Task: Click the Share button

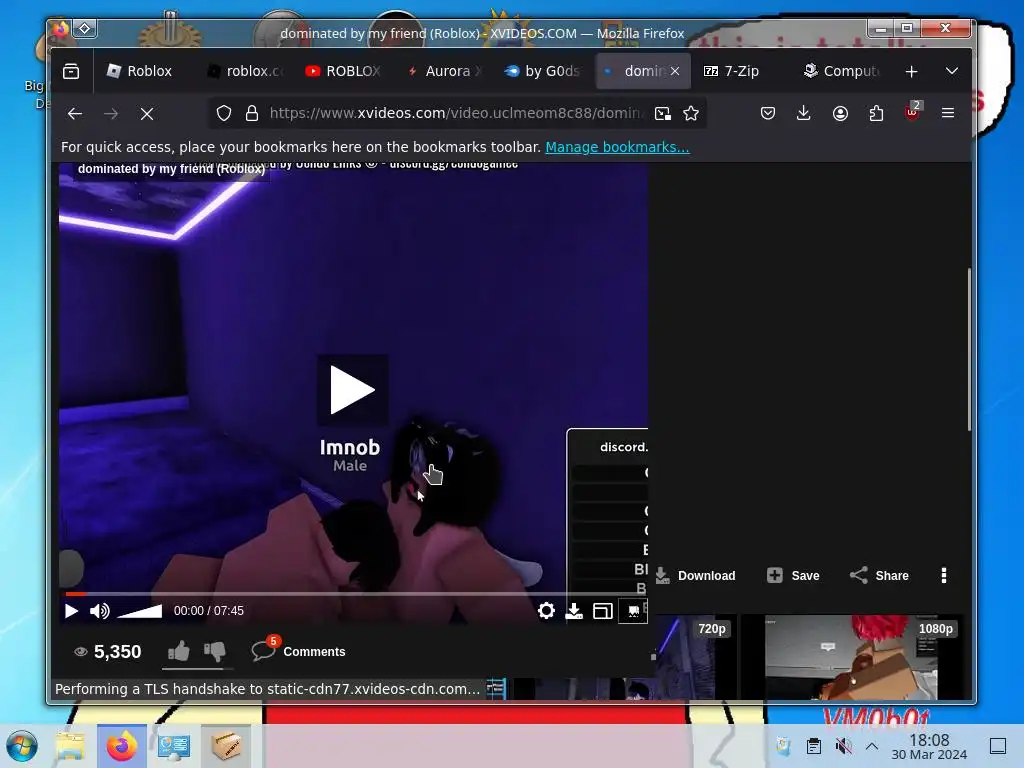Action: tap(879, 575)
